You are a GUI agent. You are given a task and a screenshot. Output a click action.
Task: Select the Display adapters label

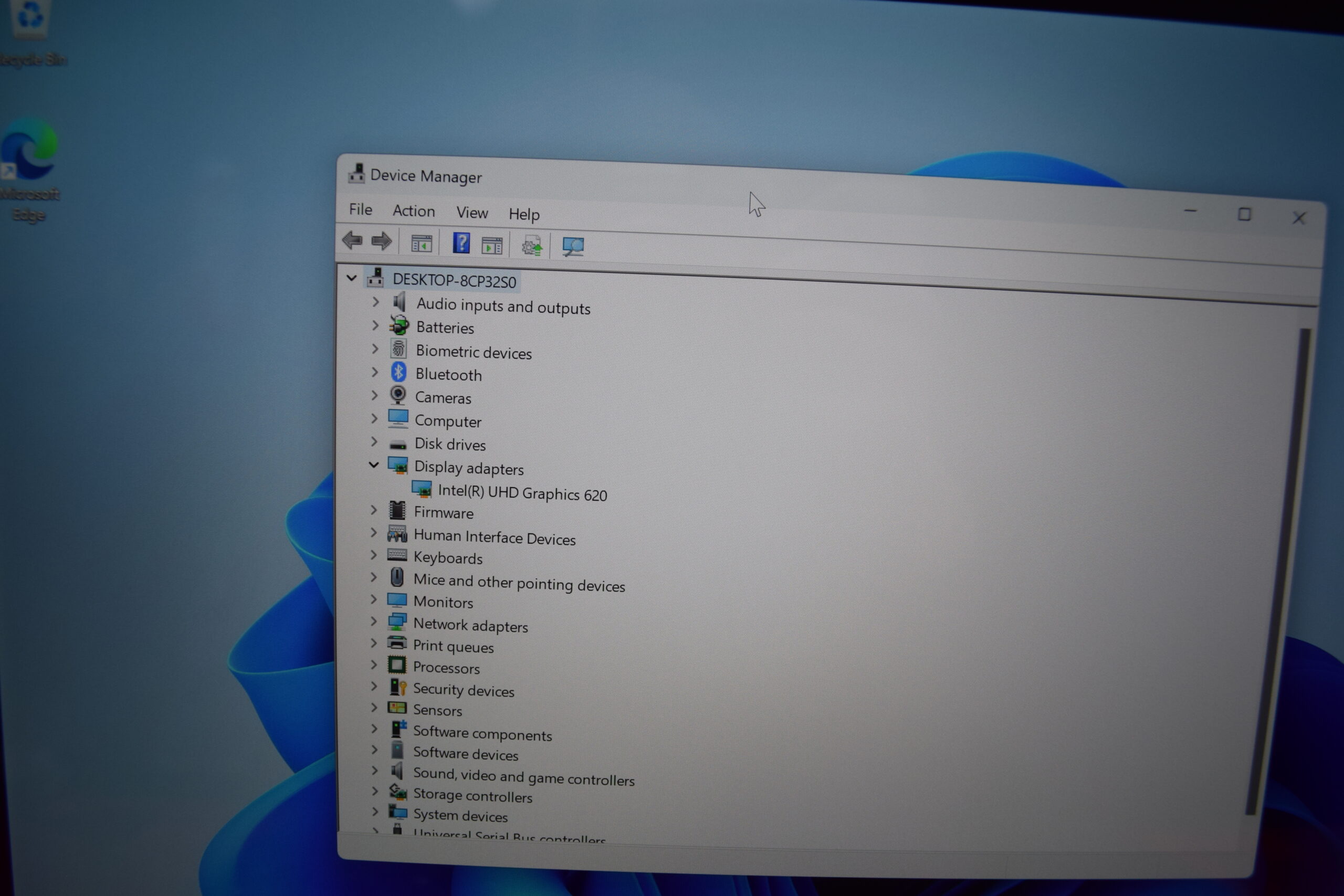pos(469,468)
